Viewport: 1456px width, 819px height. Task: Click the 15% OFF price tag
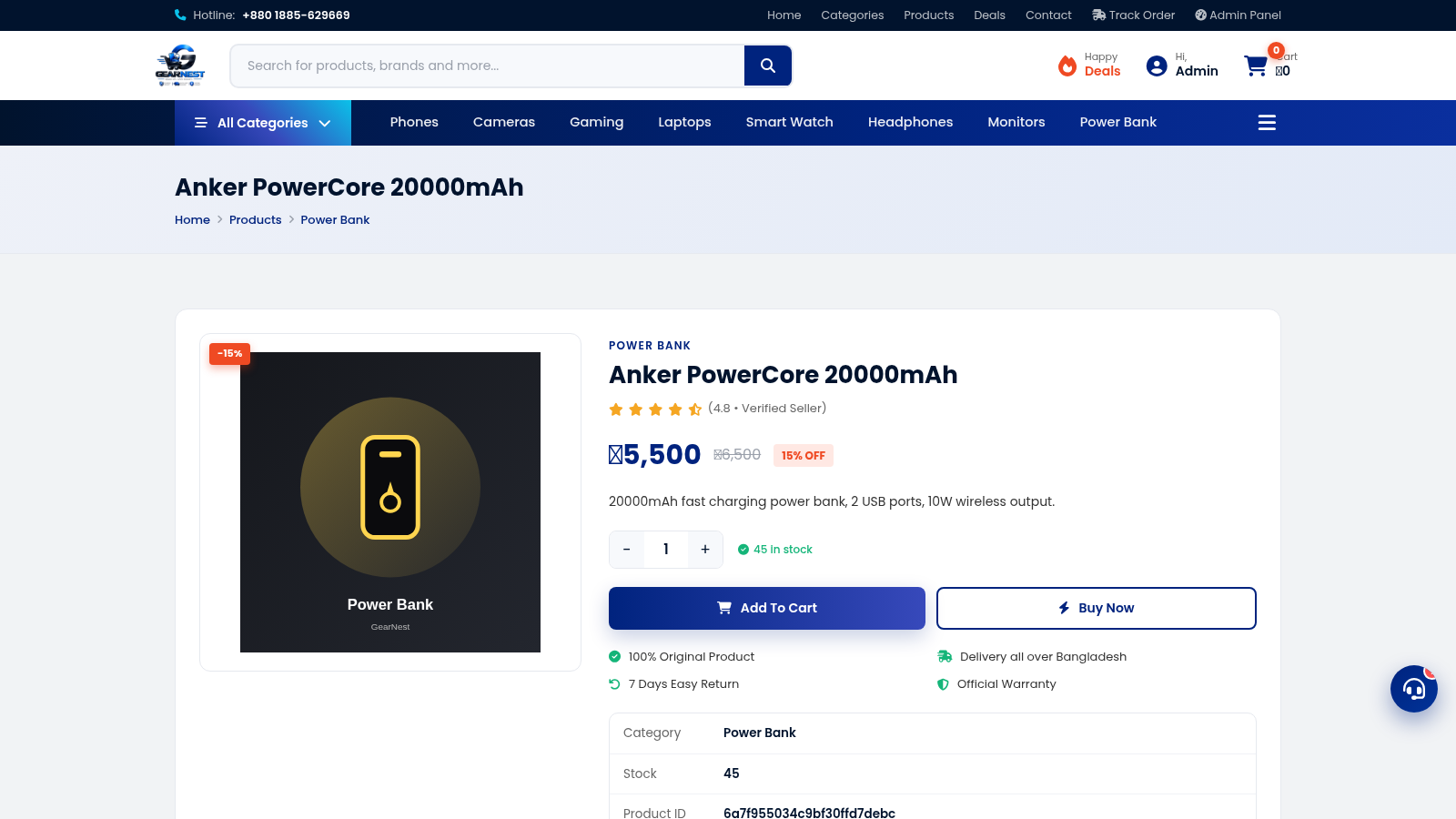pyautogui.click(x=804, y=456)
